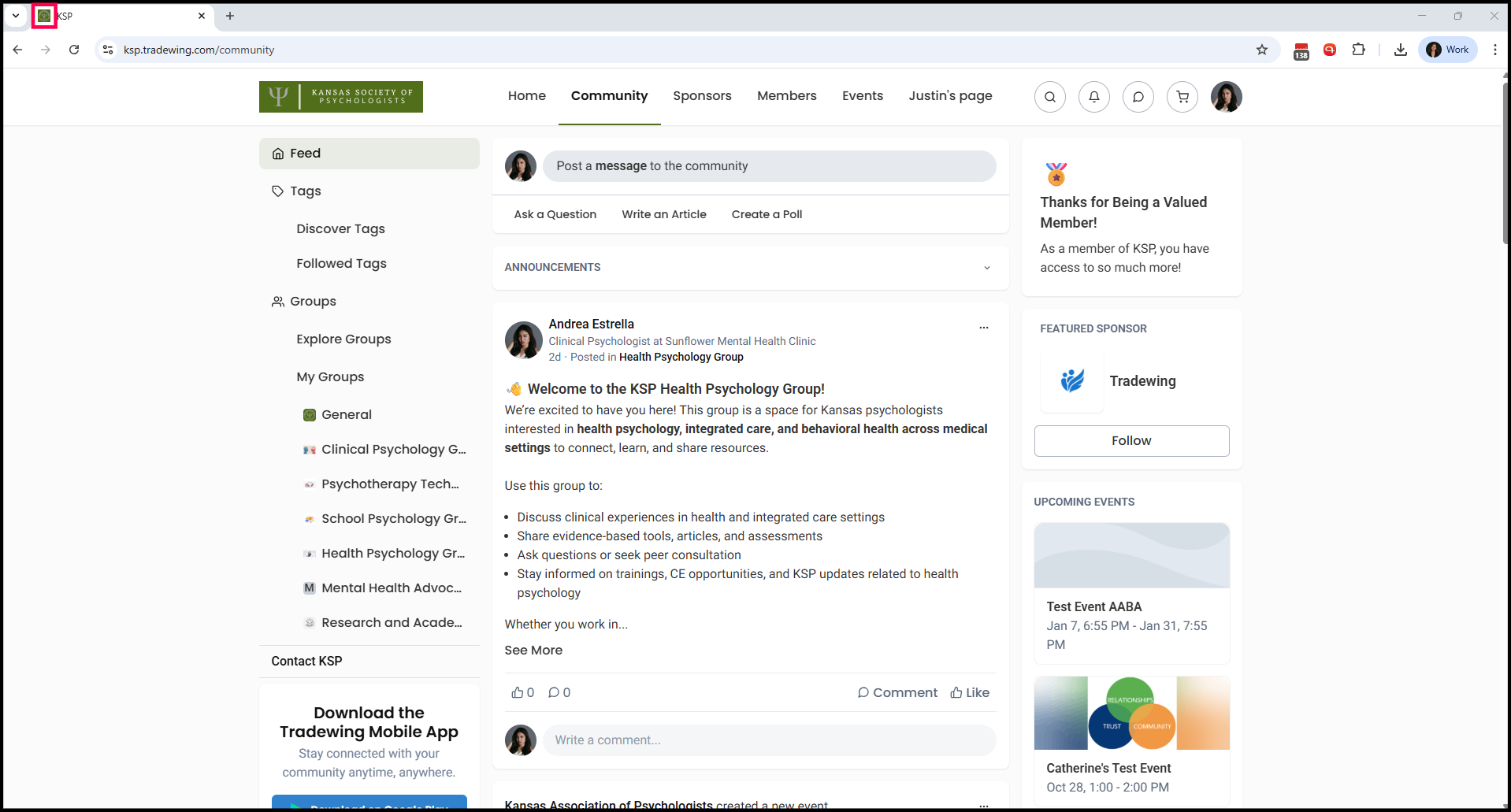Select Discover Tags in the sidebar
The image size is (1511, 812).
point(340,228)
